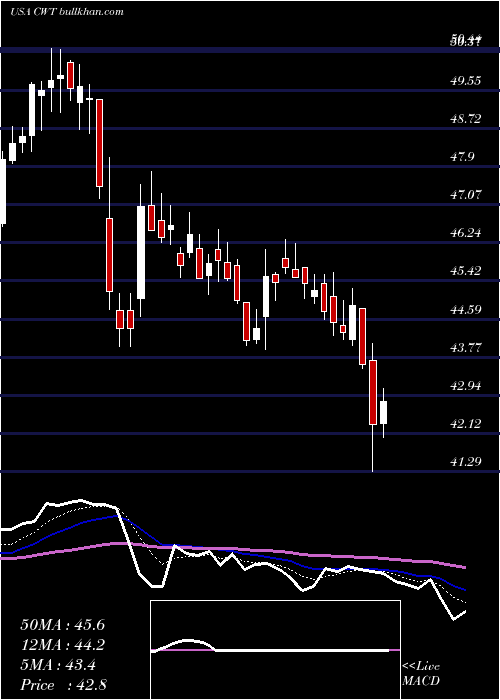Select the 44.59 price axis label
Image resolution: width=500 pixels, height=700 pixels.
tap(466, 309)
